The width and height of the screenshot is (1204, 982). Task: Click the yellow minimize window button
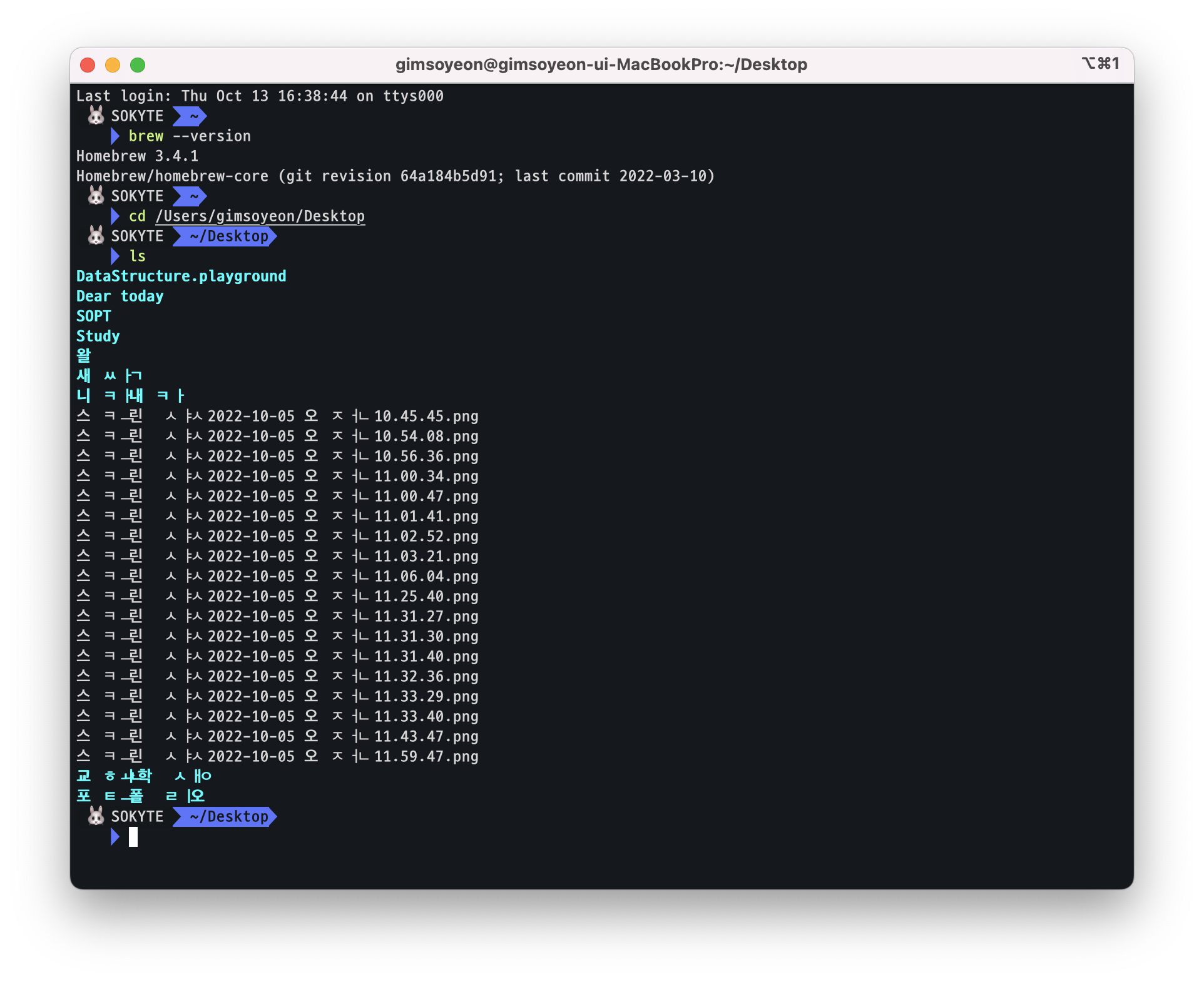pyautogui.click(x=113, y=65)
